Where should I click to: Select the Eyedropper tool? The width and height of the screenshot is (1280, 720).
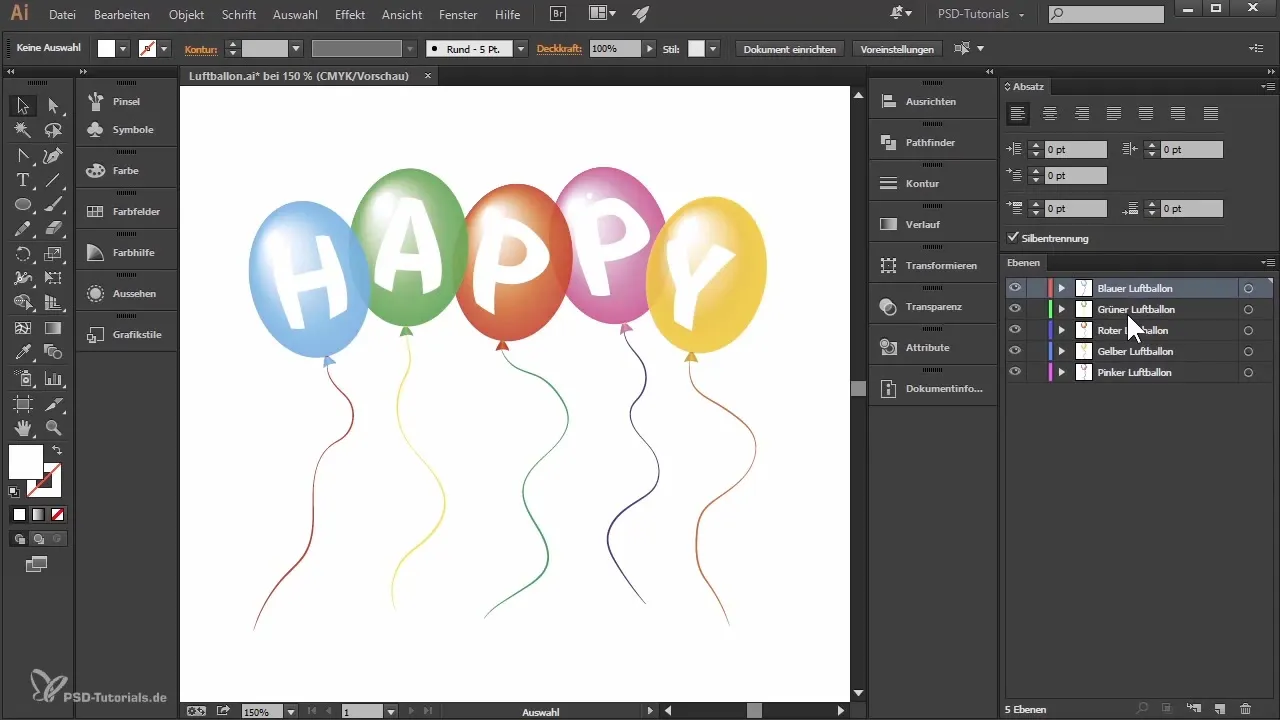click(x=23, y=353)
